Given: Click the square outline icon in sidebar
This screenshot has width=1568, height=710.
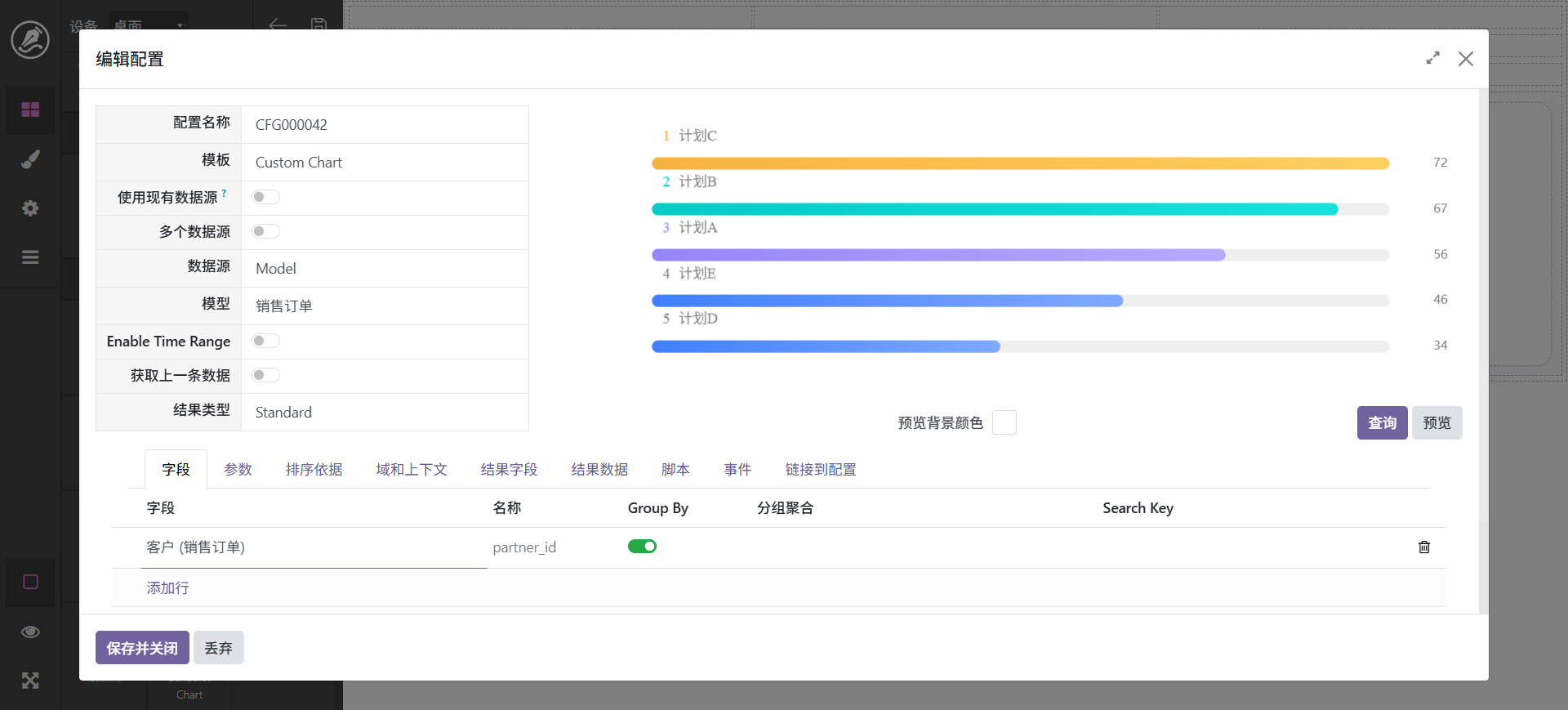Looking at the screenshot, I should pos(30,582).
